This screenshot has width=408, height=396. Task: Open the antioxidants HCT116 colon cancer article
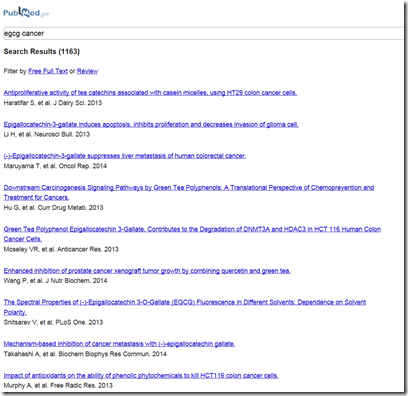141,375
